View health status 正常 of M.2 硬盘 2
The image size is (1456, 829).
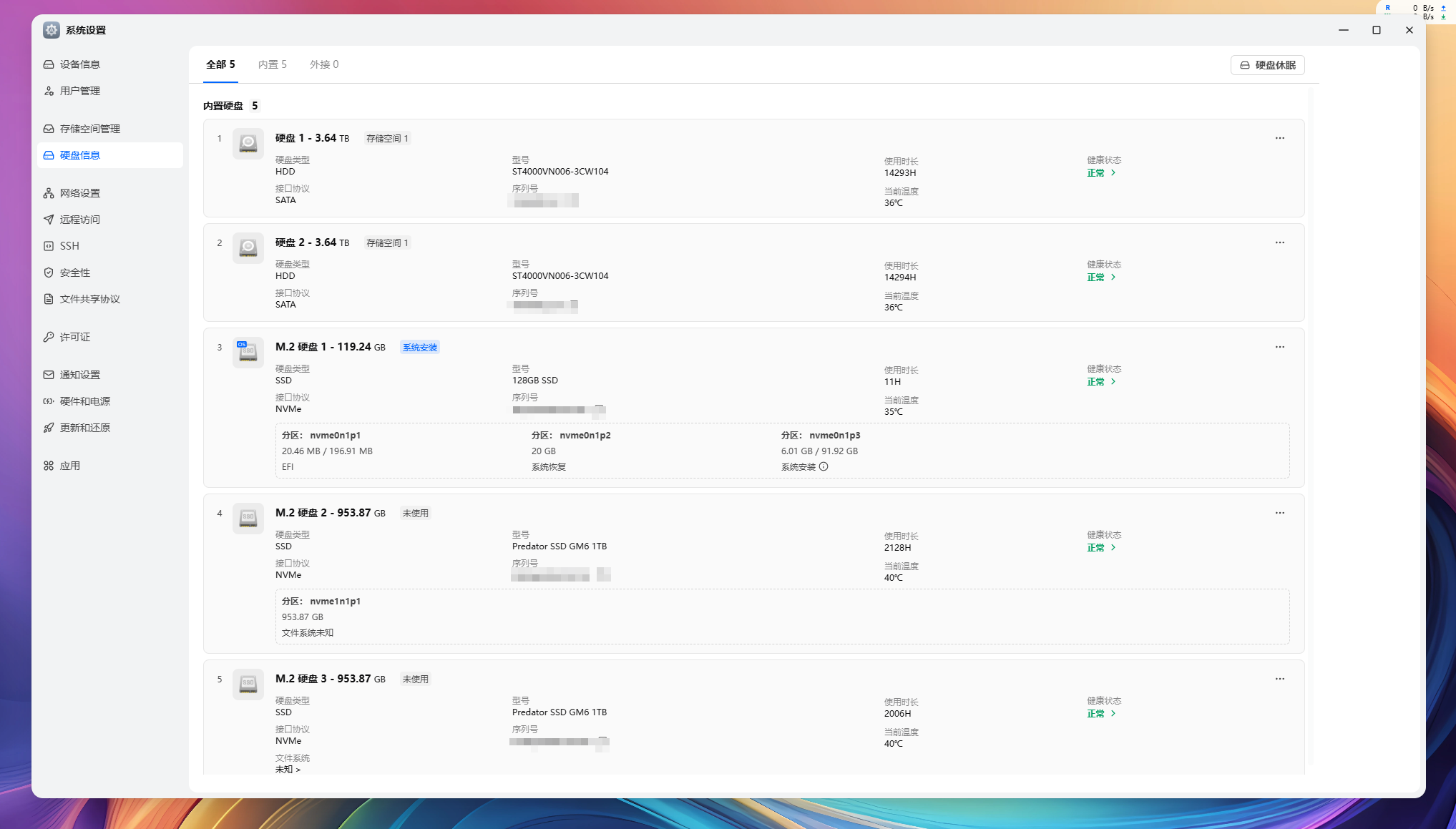[x=1101, y=548]
